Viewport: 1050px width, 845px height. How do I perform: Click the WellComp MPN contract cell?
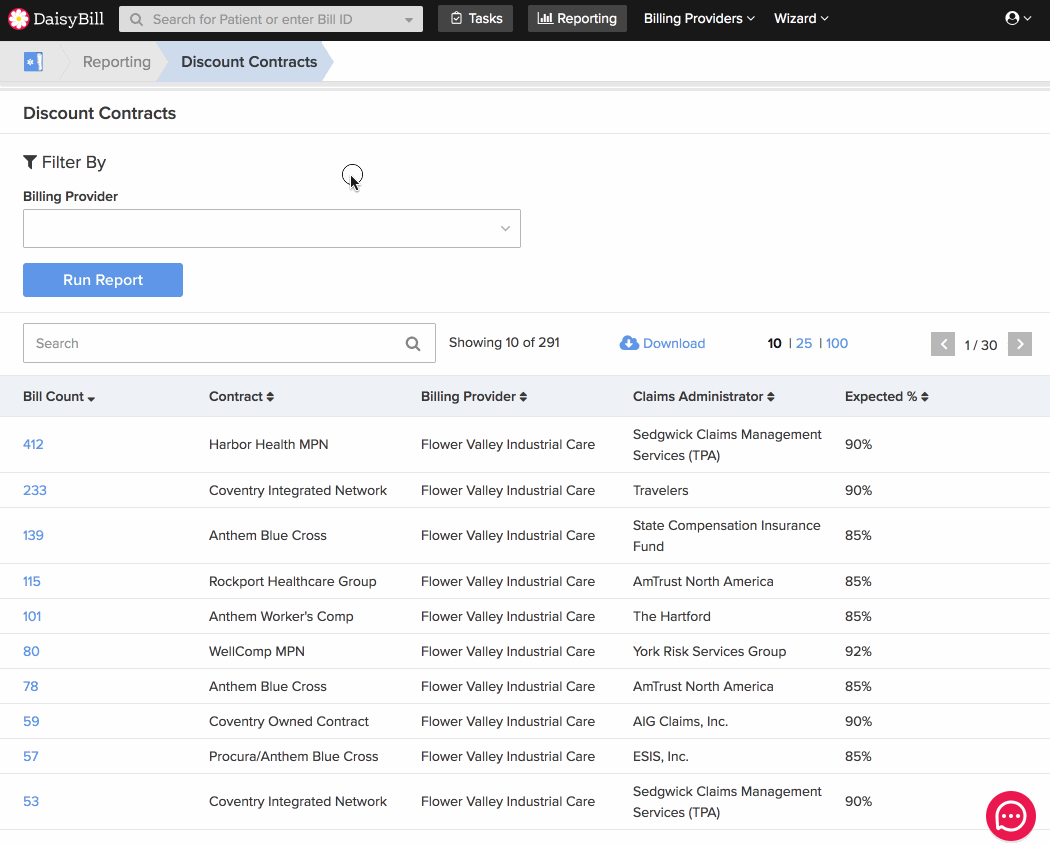coord(256,651)
